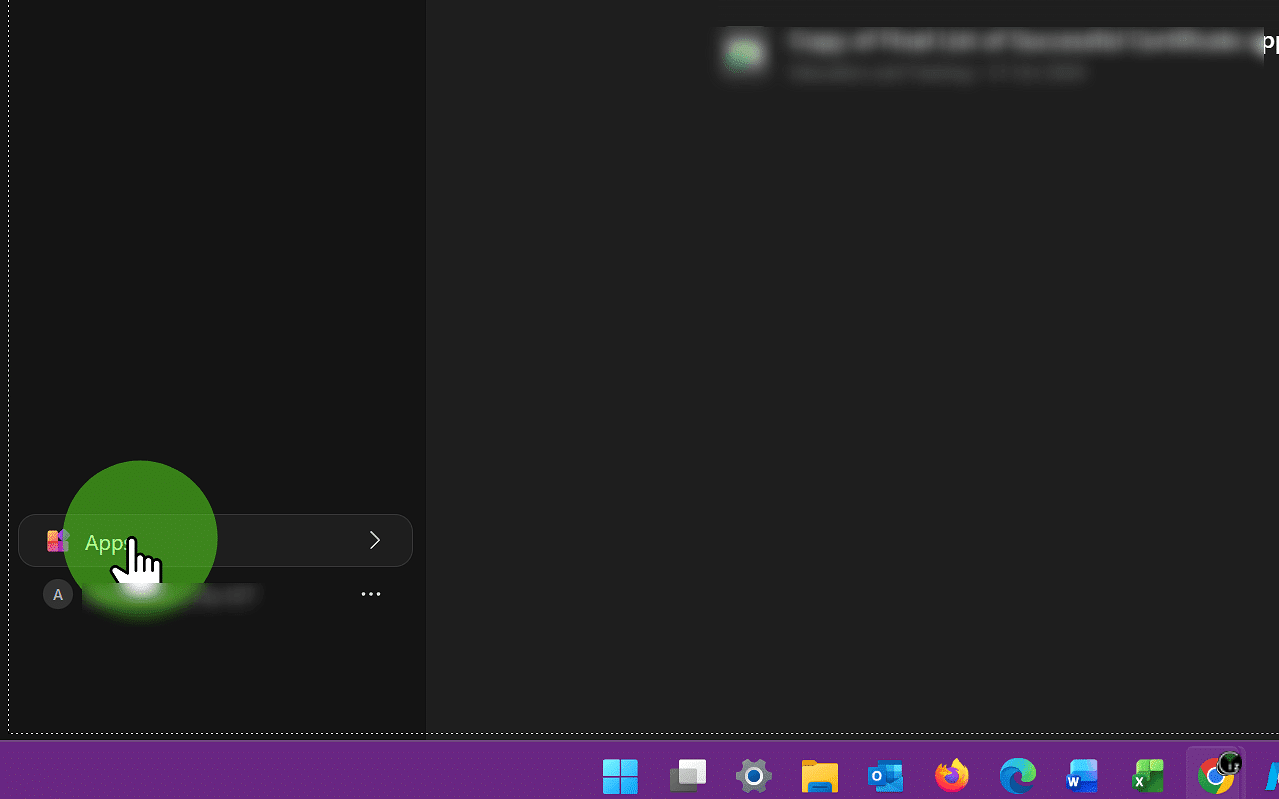1279x799 pixels.
Task: Open Task View from the taskbar
Action: coord(688,775)
